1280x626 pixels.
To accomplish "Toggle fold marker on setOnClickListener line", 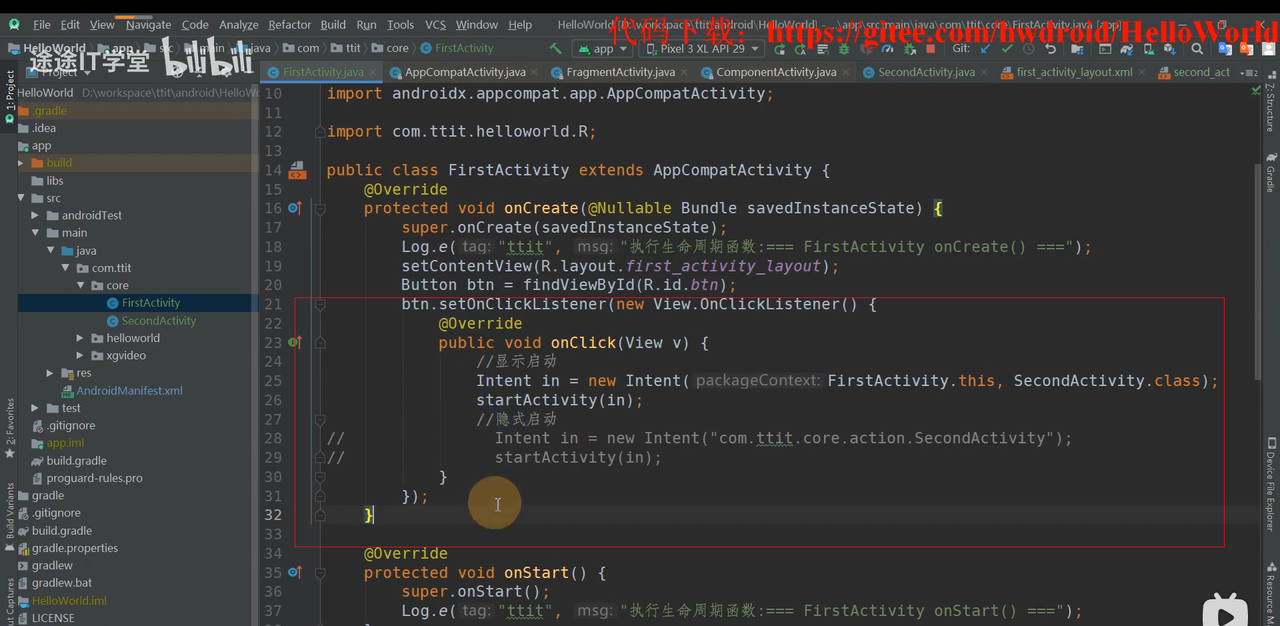I will (x=321, y=305).
